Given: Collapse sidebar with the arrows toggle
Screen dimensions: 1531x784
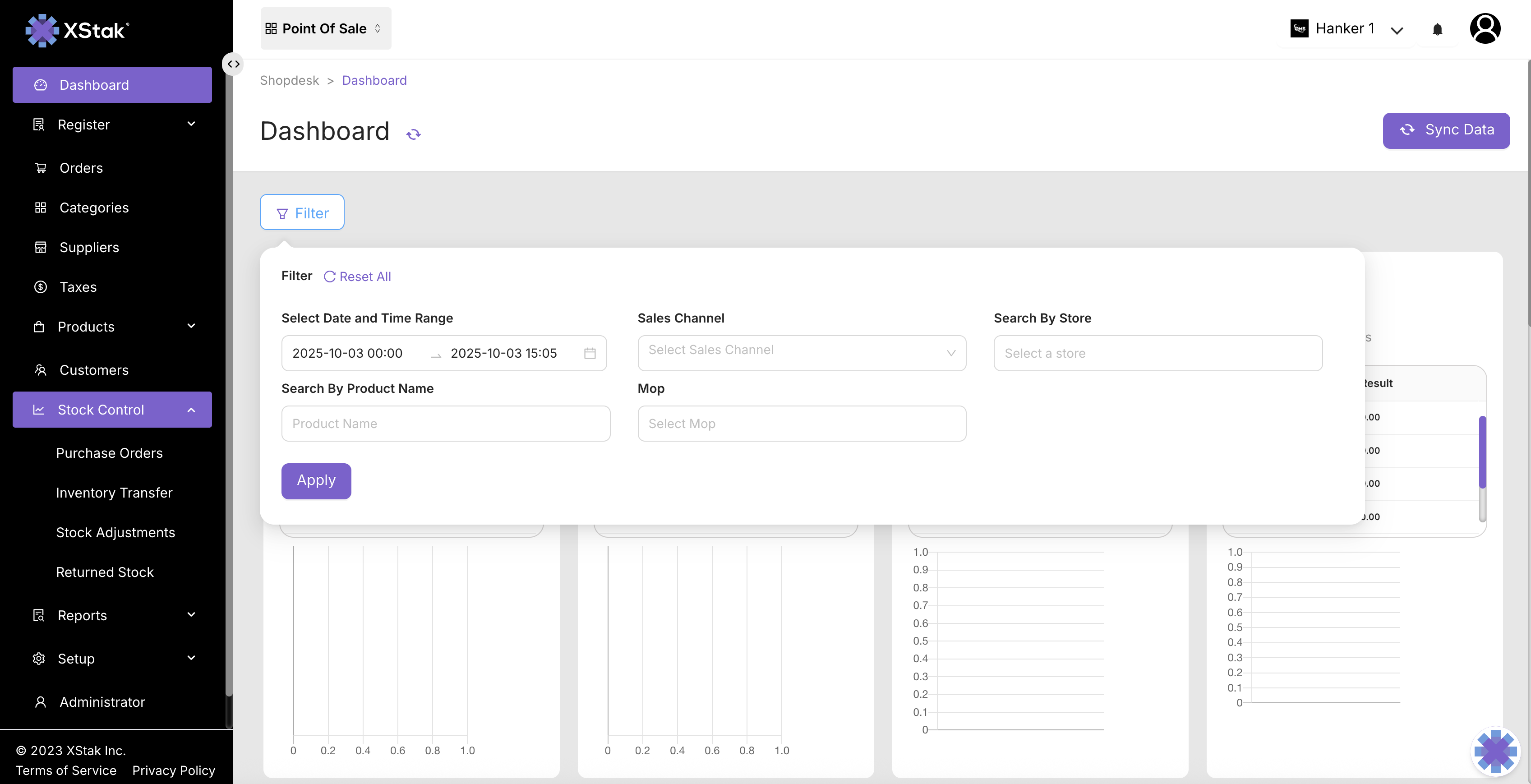Looking at the screenshot, I should (234, 64).
